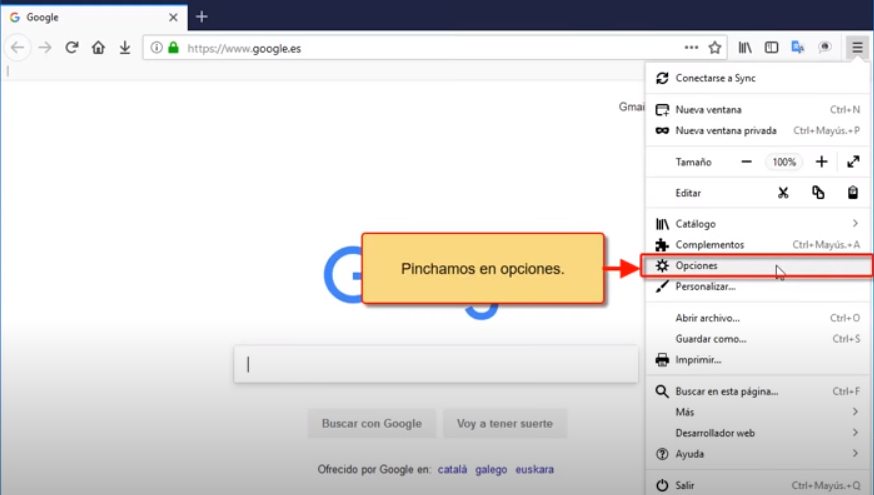
Task: Select Buscar en esta página...
Action: point(758,391)
